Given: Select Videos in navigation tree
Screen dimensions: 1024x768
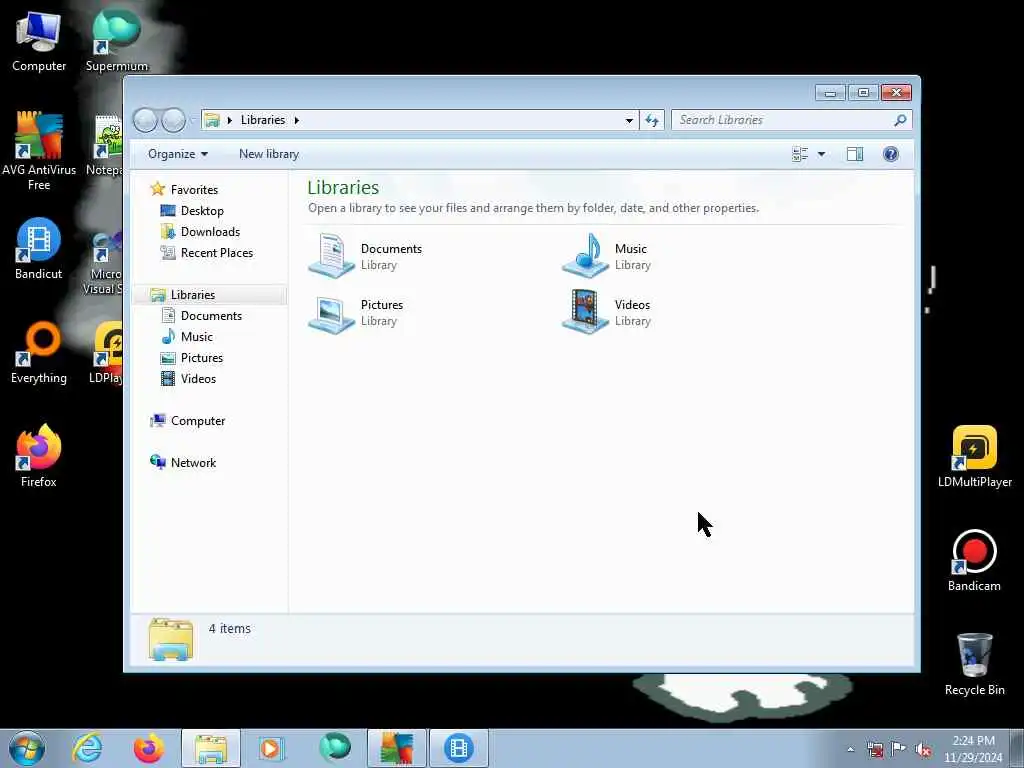Looking at the screenshot, I should click(x=189, y=379).
